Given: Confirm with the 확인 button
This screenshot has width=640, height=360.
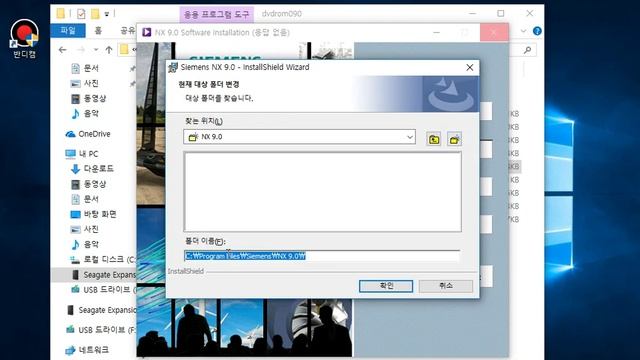Looking at the screenshot, I should [x=386, y=286].
